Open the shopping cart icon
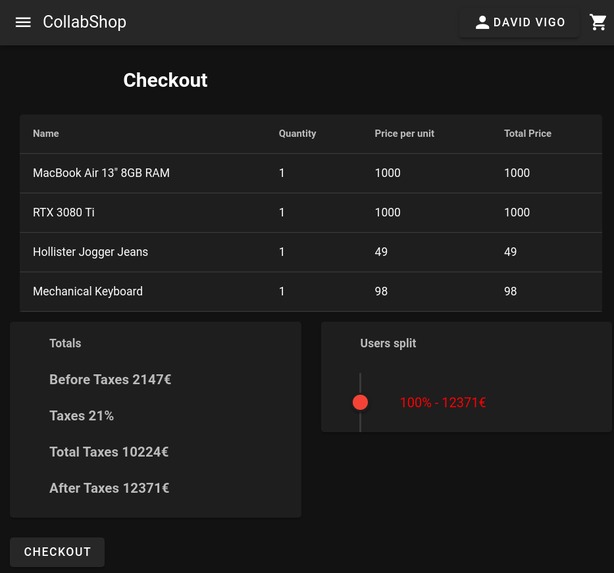This screenshot has height=573, width=614. 598,22
